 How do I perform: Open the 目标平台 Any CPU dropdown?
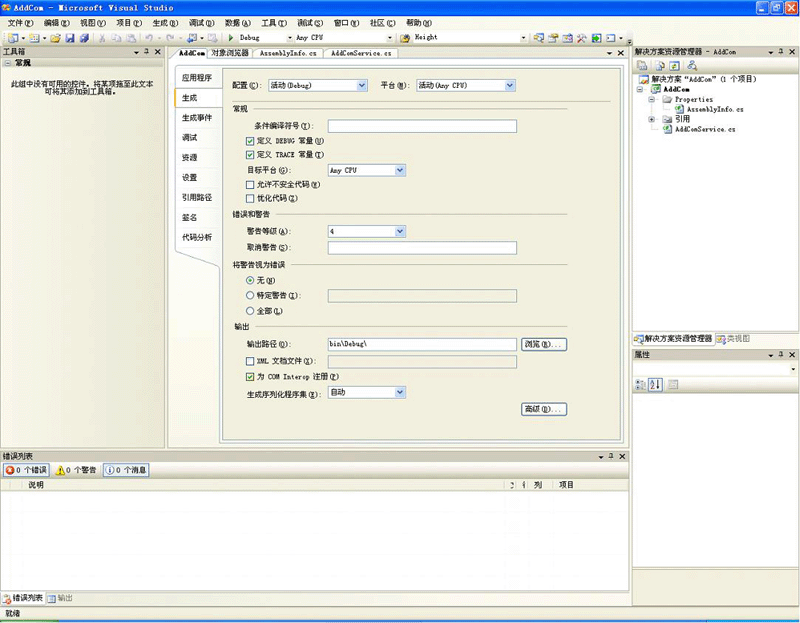367,170
